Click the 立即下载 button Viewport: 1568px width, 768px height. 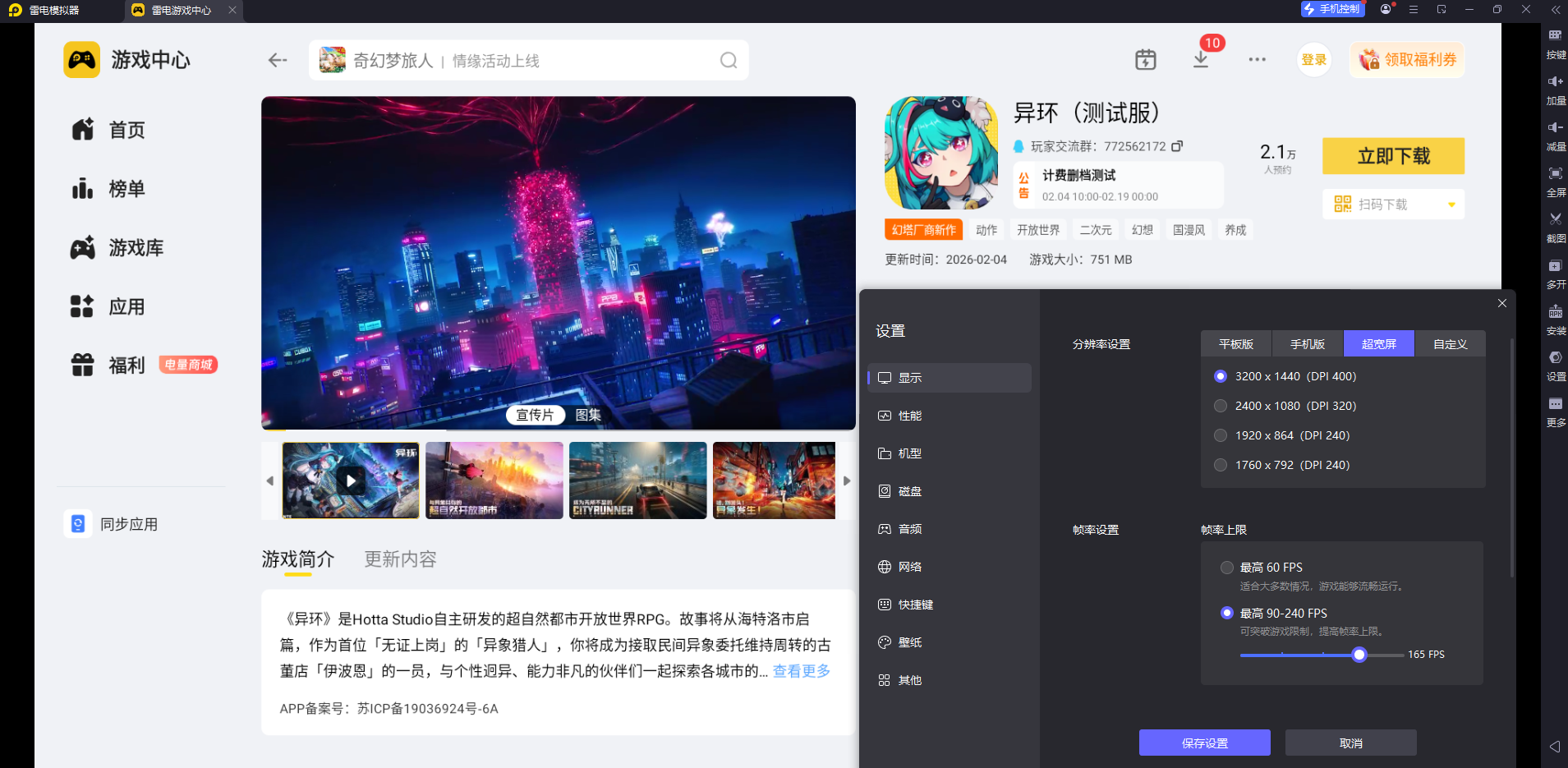click(1394, 156)
